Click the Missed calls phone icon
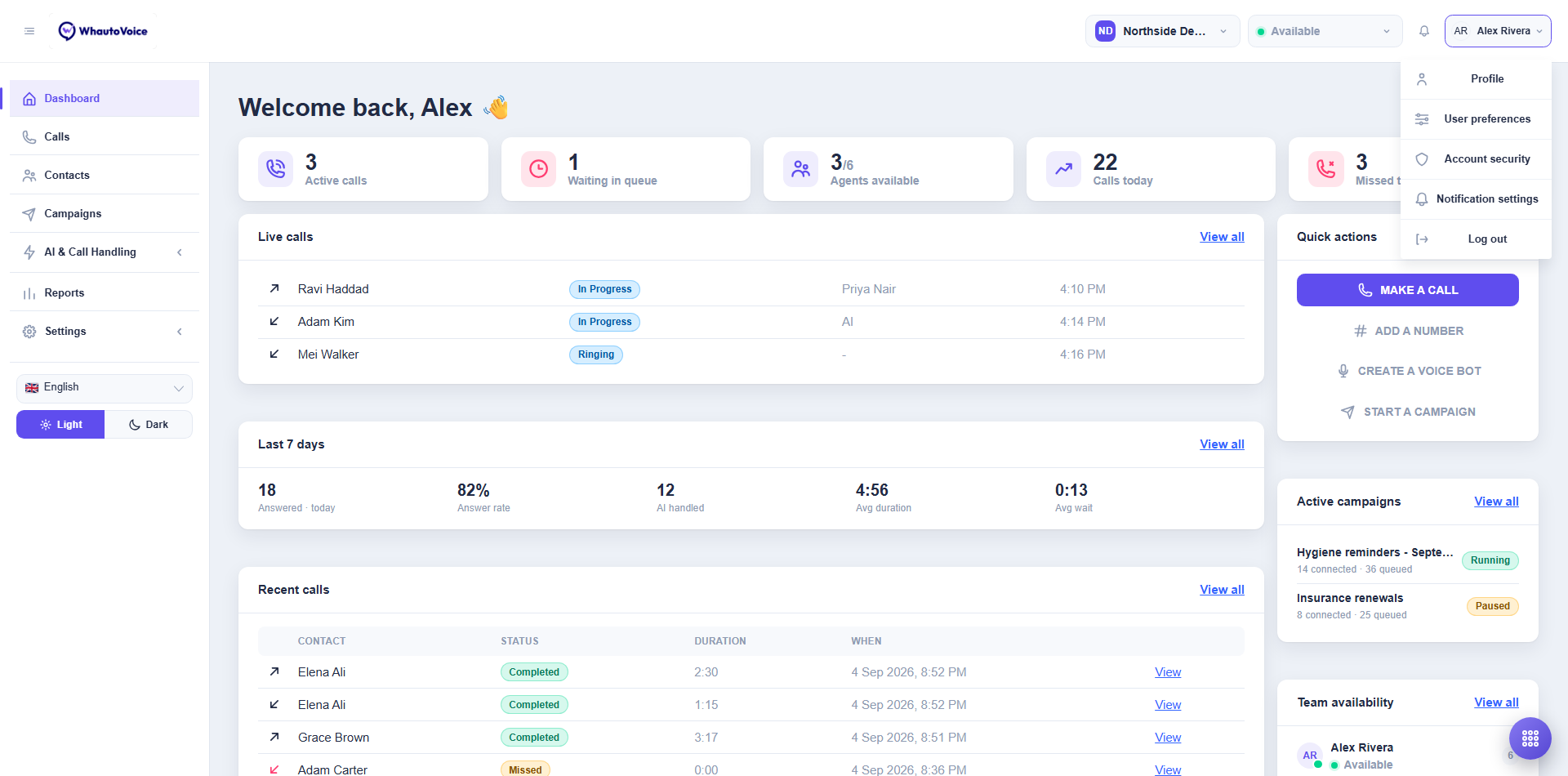Viewport: 1568px width, 776px height. pyautogui.click(x=1326, y=169)
